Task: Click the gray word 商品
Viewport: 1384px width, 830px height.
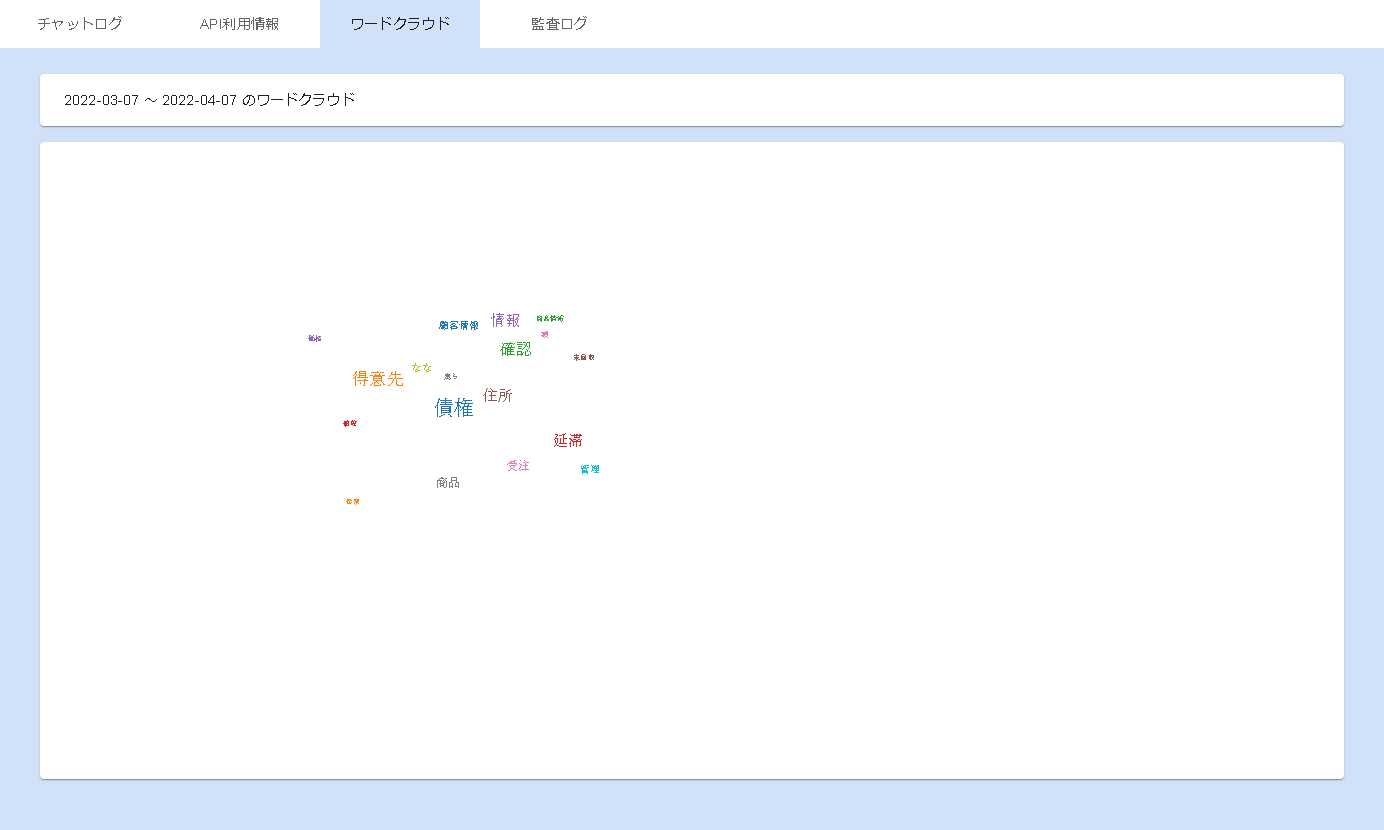Action: [x=448, y=482]
